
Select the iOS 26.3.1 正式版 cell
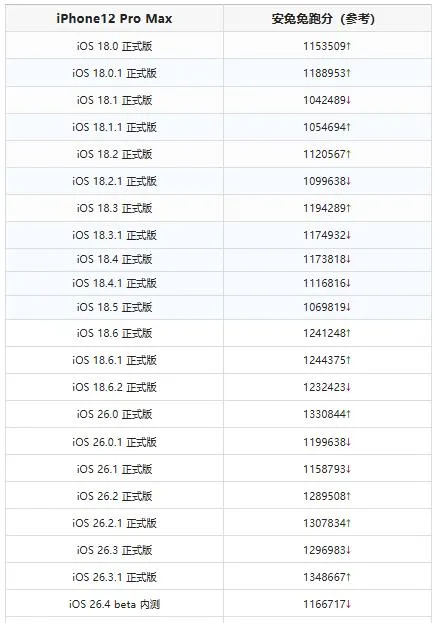coord(114,577)
